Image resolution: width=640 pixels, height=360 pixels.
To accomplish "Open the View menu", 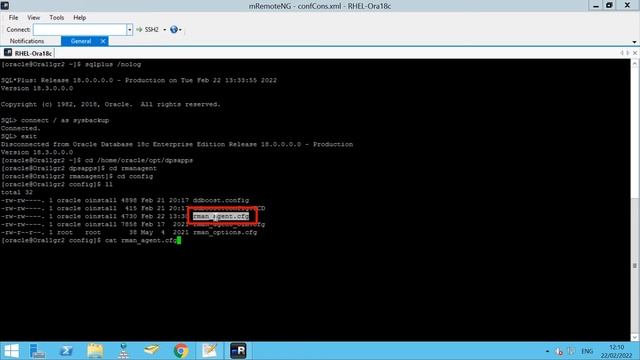I will (x=33, y=18).
